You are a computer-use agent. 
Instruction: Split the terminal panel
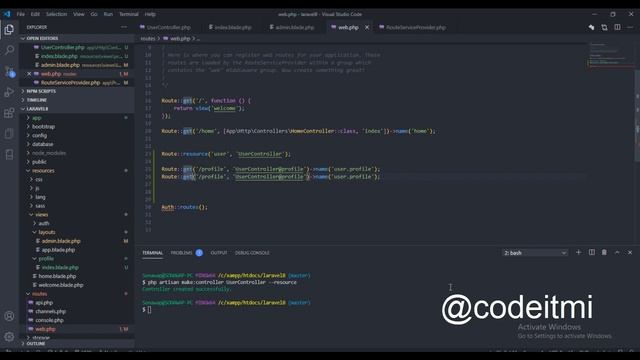[591, 253]
